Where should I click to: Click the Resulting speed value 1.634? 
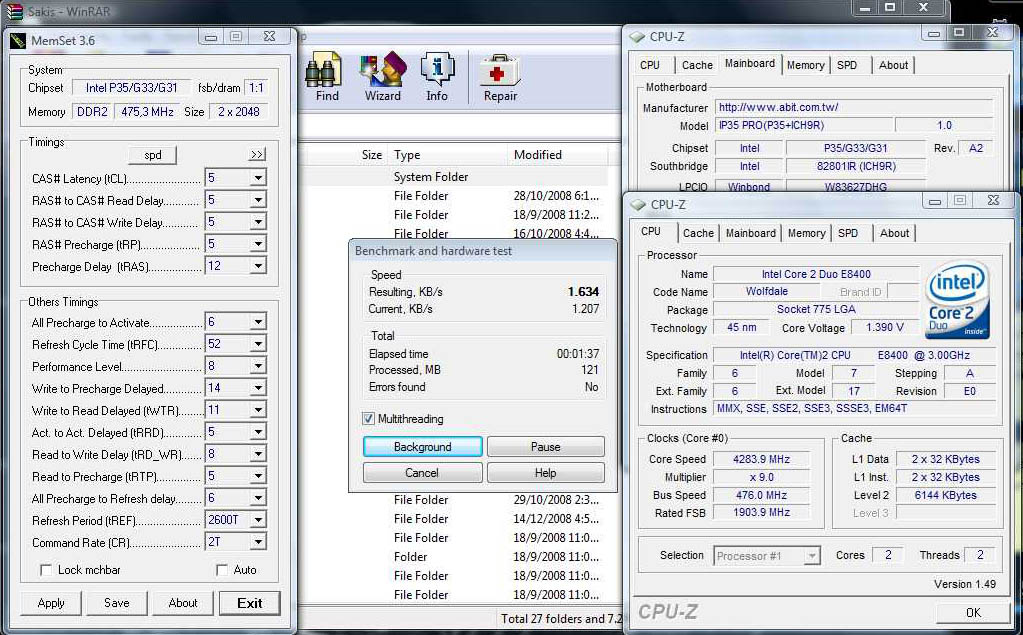[583, 291]
